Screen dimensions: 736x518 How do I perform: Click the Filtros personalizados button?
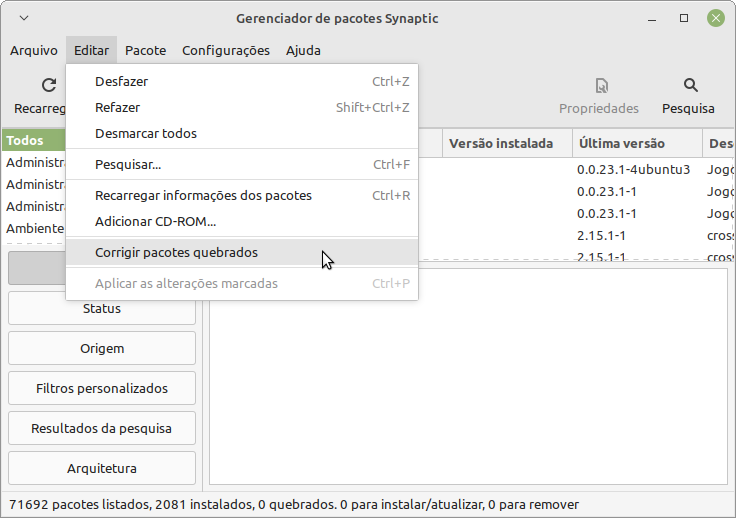pos(102,388)
